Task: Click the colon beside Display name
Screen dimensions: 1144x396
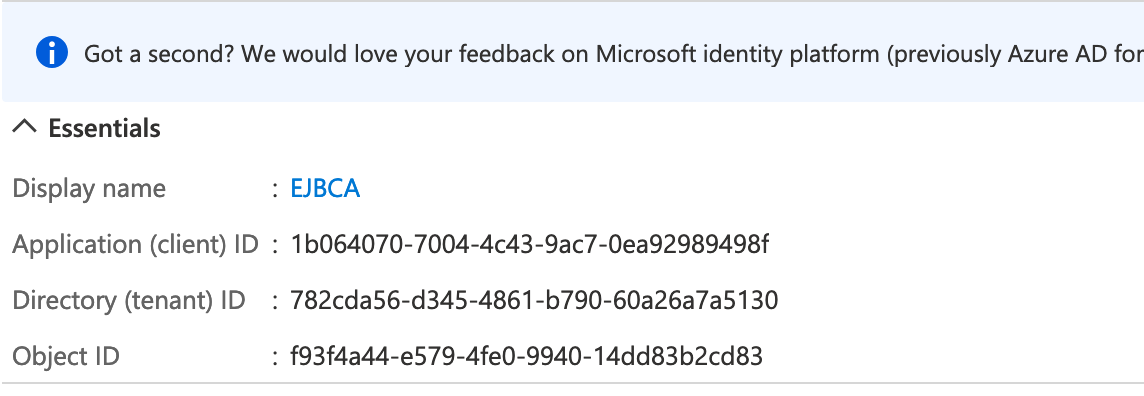Action: pyautogui.click(x=275, y=190)
